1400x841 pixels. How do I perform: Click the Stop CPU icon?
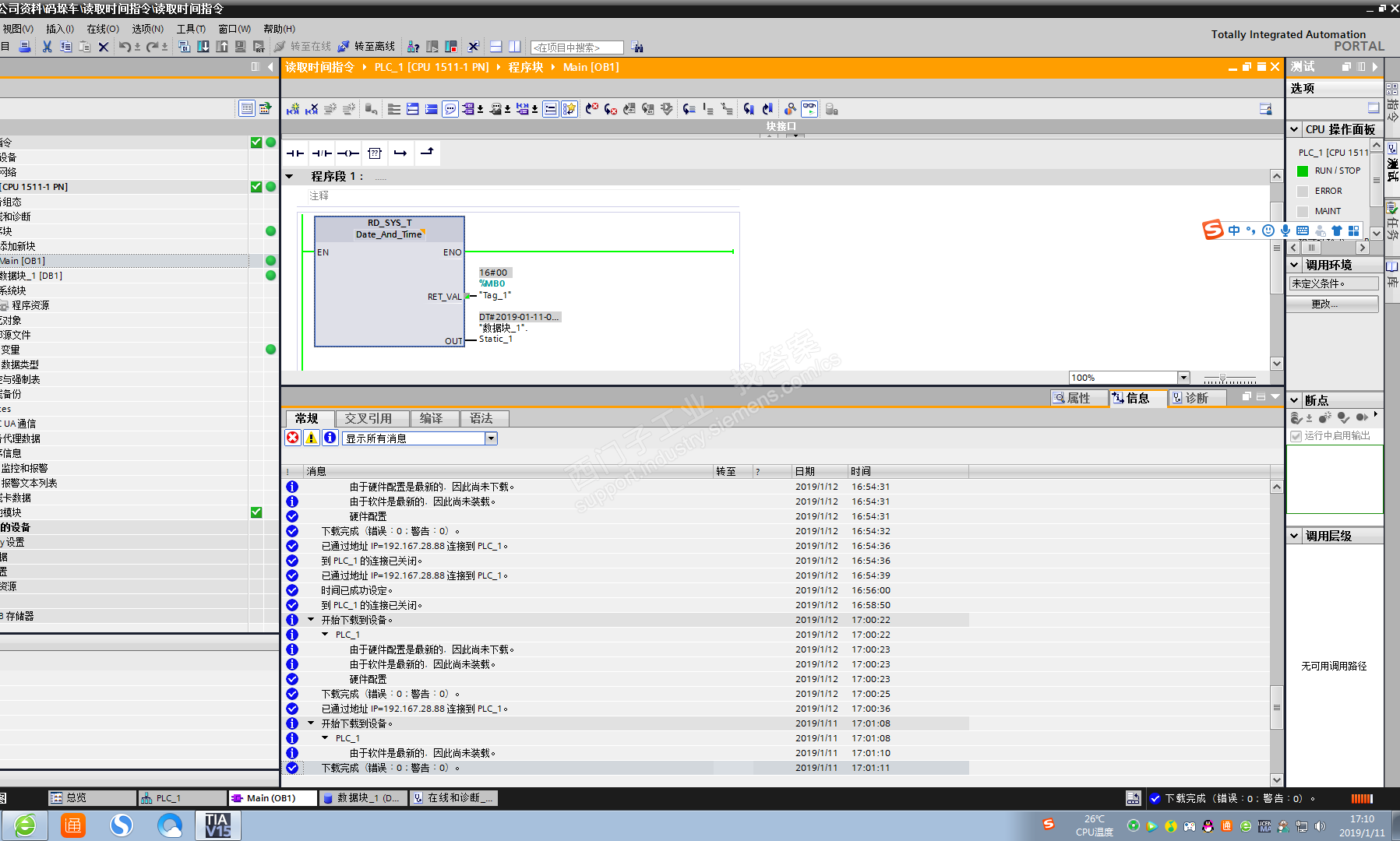pos(451,47)
